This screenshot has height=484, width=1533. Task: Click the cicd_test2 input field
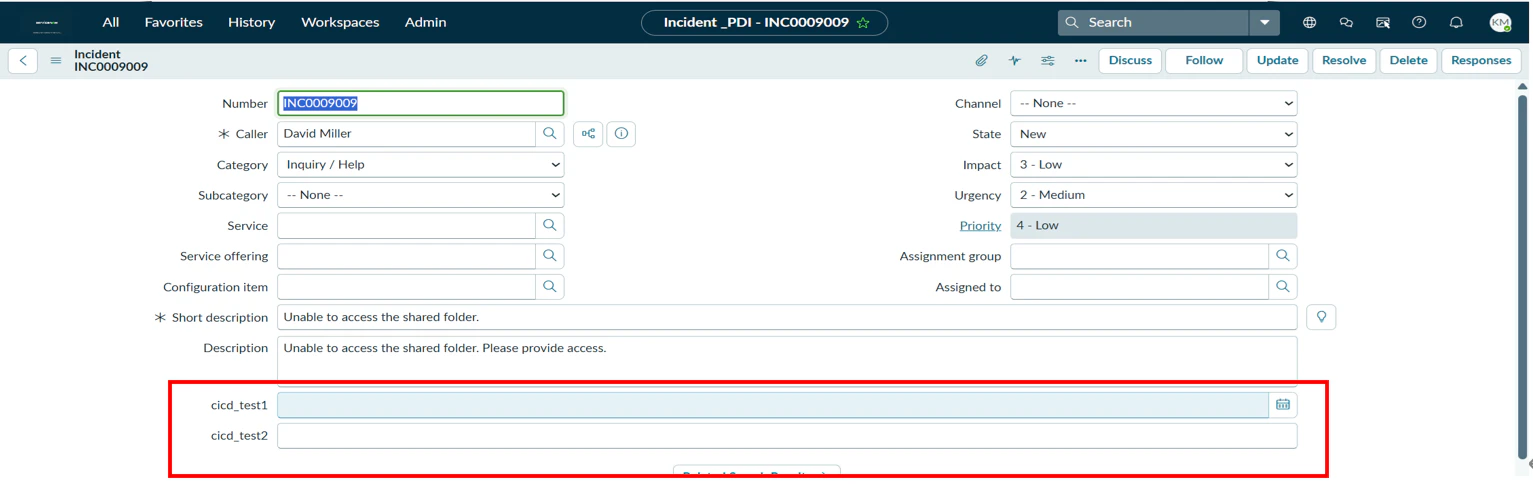pos(787,435)
